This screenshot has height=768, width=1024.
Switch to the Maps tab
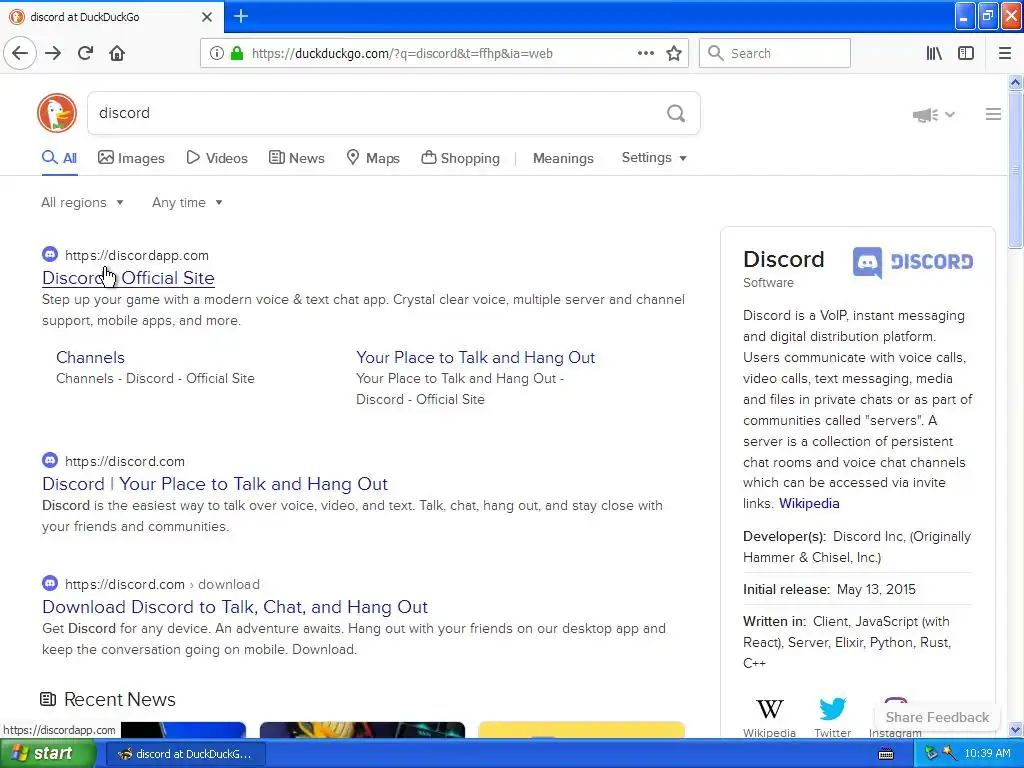coord(373,158)
